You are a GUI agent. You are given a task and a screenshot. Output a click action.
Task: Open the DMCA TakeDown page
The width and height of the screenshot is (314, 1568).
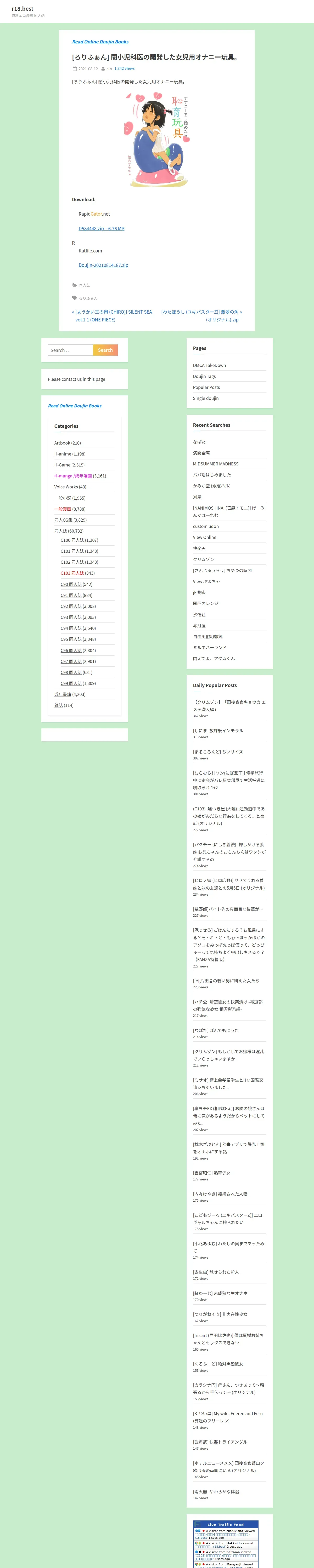[209, 365]
